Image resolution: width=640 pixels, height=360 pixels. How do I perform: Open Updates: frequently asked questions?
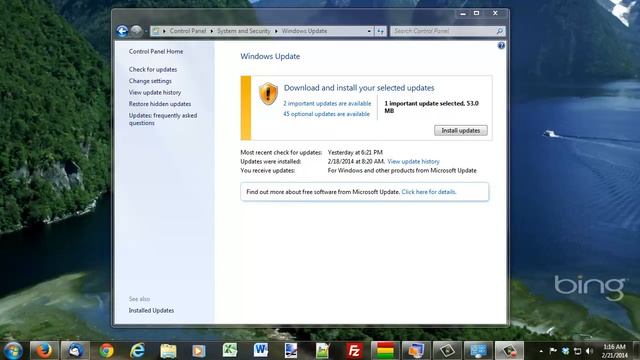tap(163, 119)
